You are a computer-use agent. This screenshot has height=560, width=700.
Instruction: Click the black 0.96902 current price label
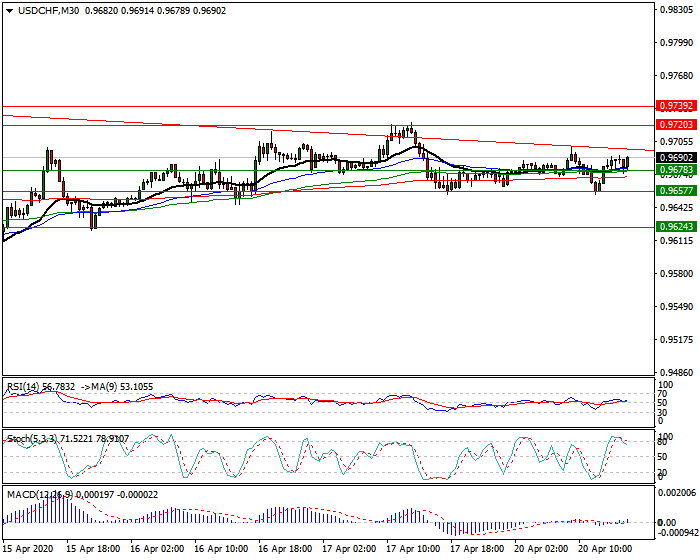[676, 157]
